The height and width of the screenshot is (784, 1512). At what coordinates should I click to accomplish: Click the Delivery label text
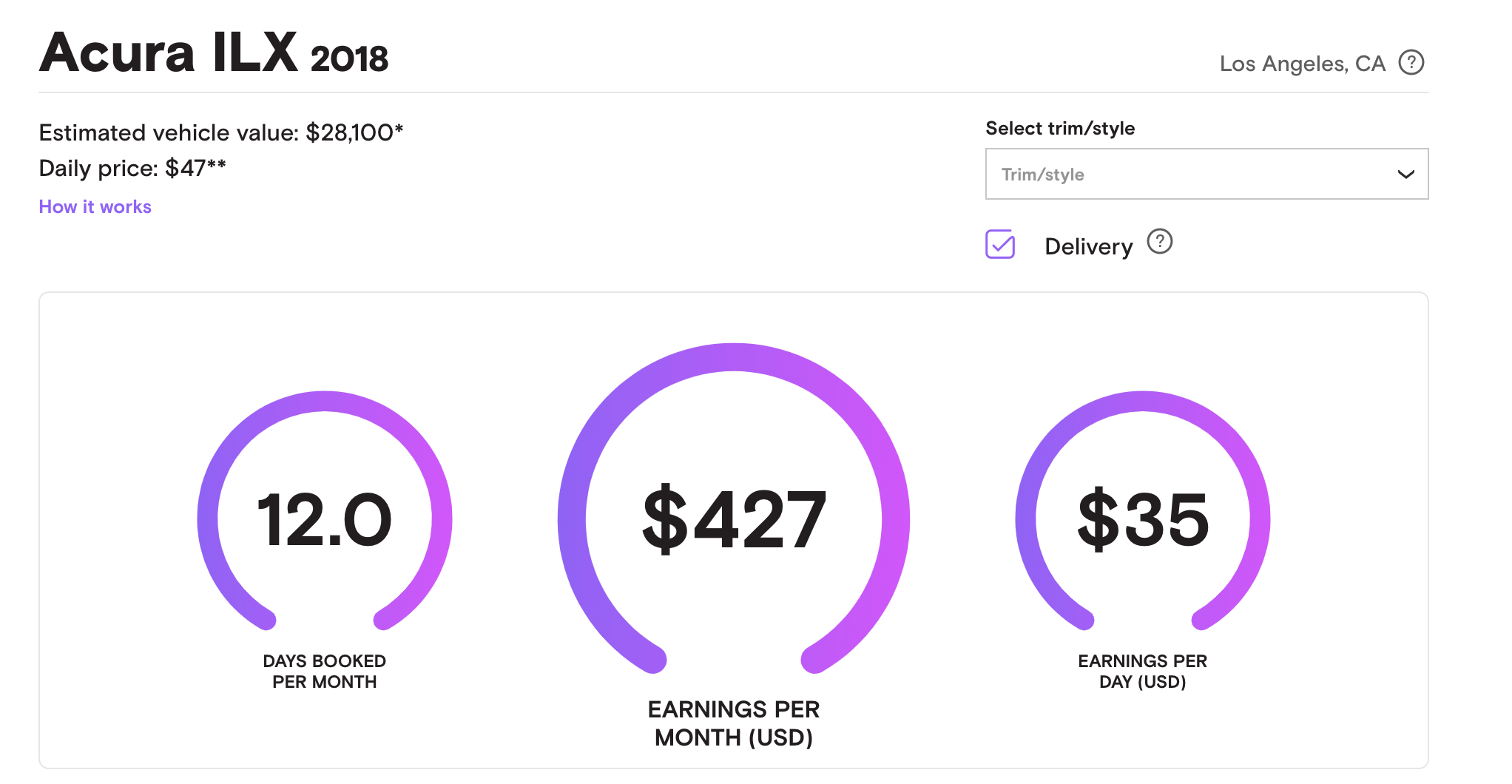pos(1088,247)
